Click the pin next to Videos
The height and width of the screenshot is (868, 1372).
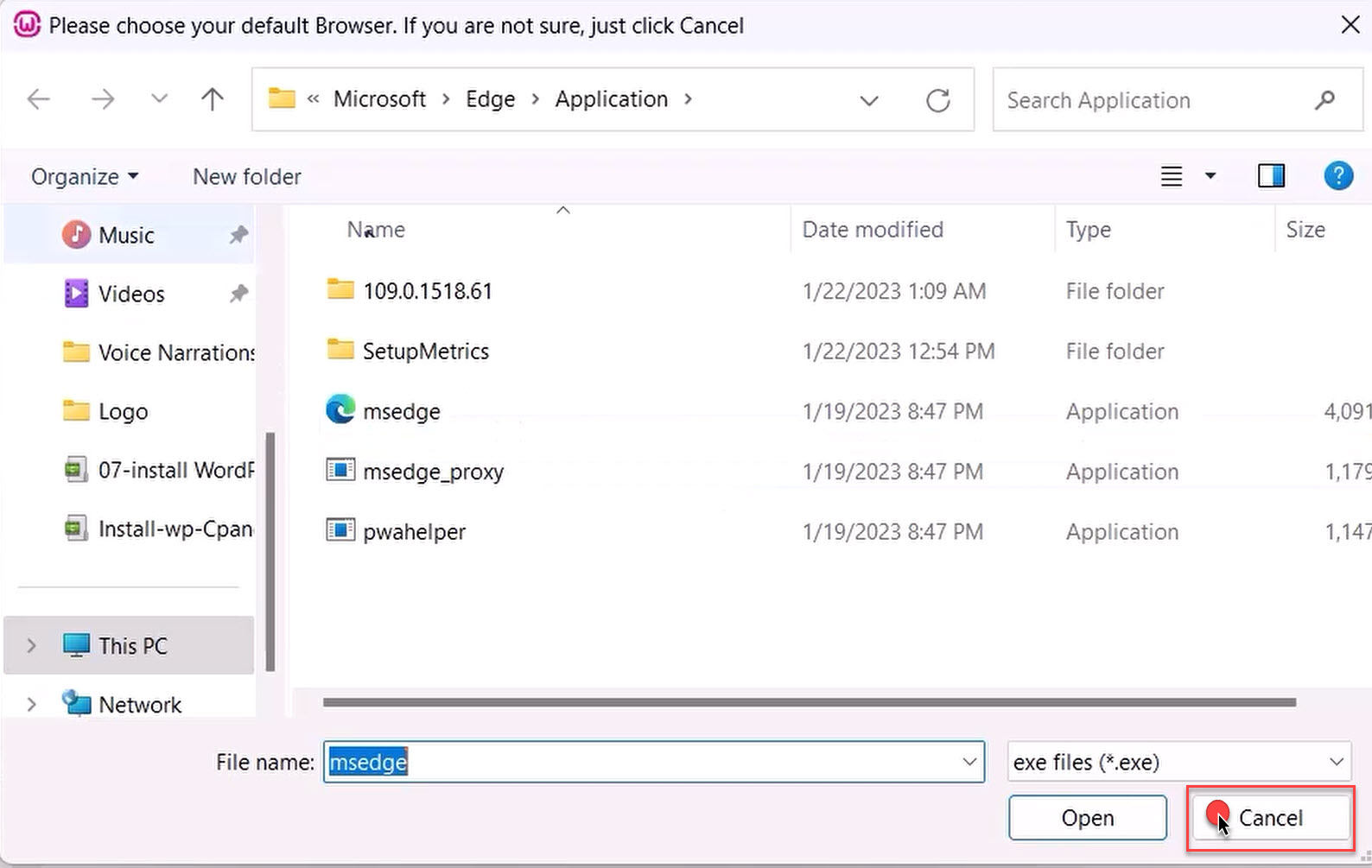tap(238, 294)
